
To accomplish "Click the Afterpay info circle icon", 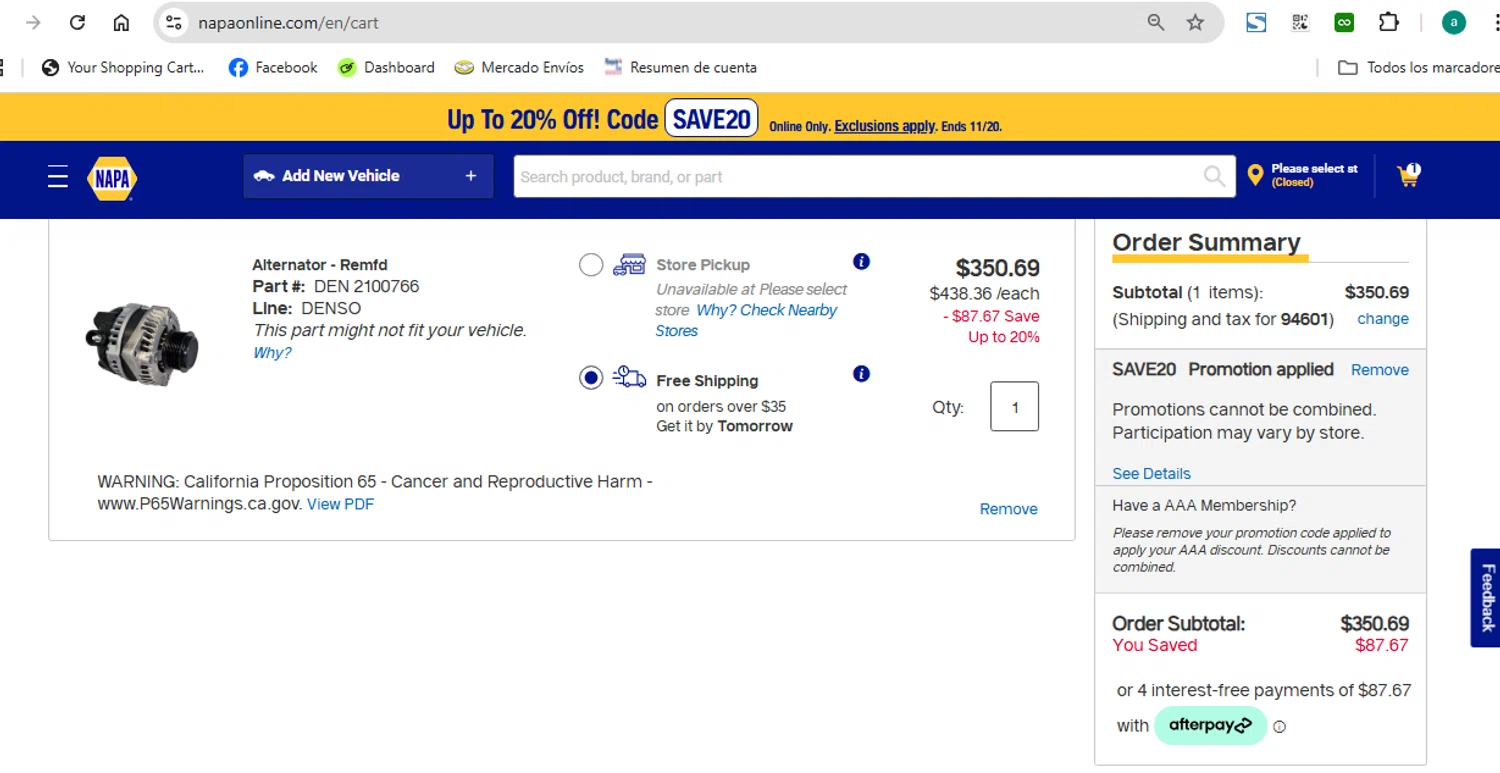I will (x=1279, y=727).
